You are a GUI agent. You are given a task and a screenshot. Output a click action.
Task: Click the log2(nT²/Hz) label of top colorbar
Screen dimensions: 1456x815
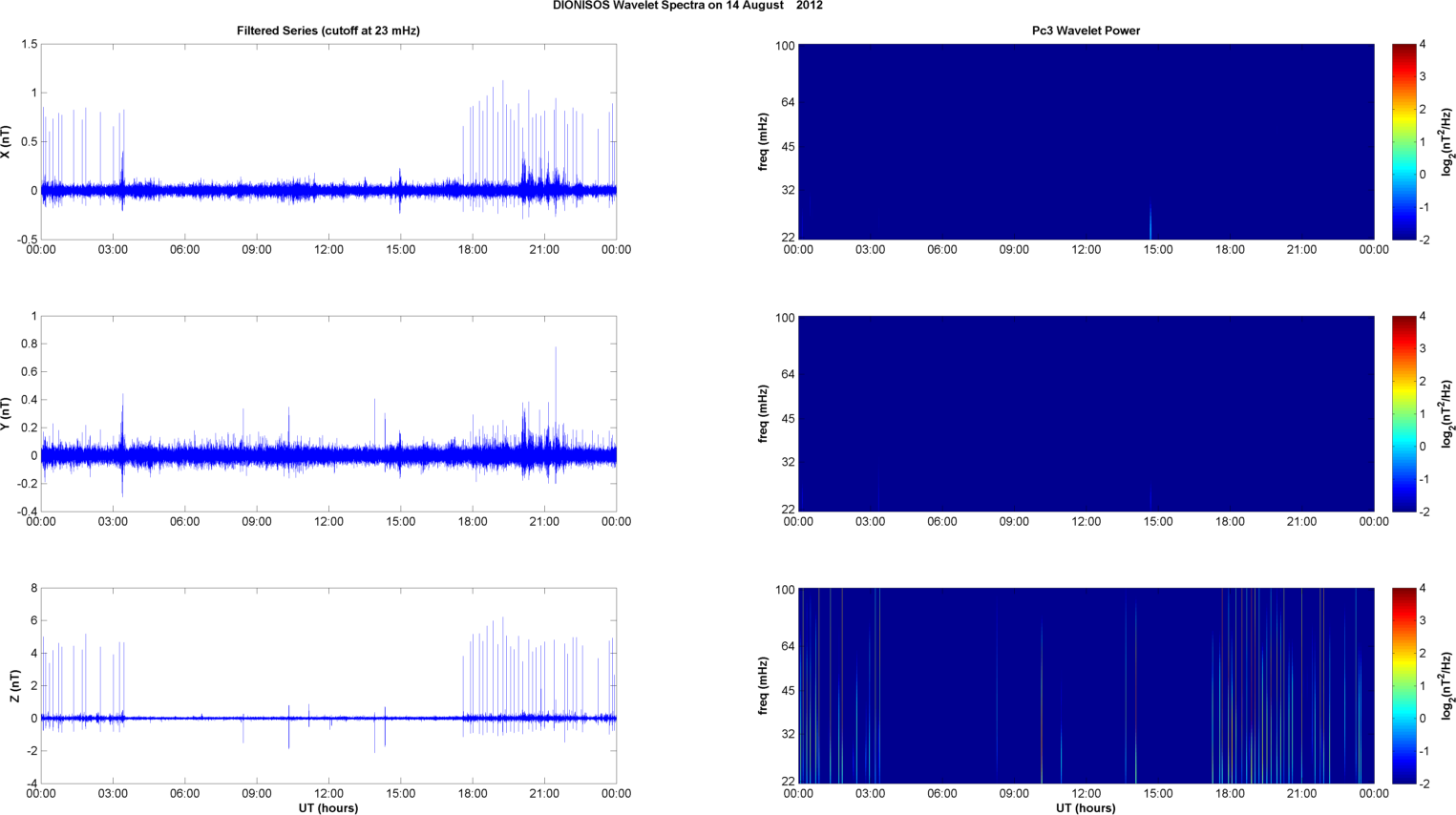[1447, 142]
